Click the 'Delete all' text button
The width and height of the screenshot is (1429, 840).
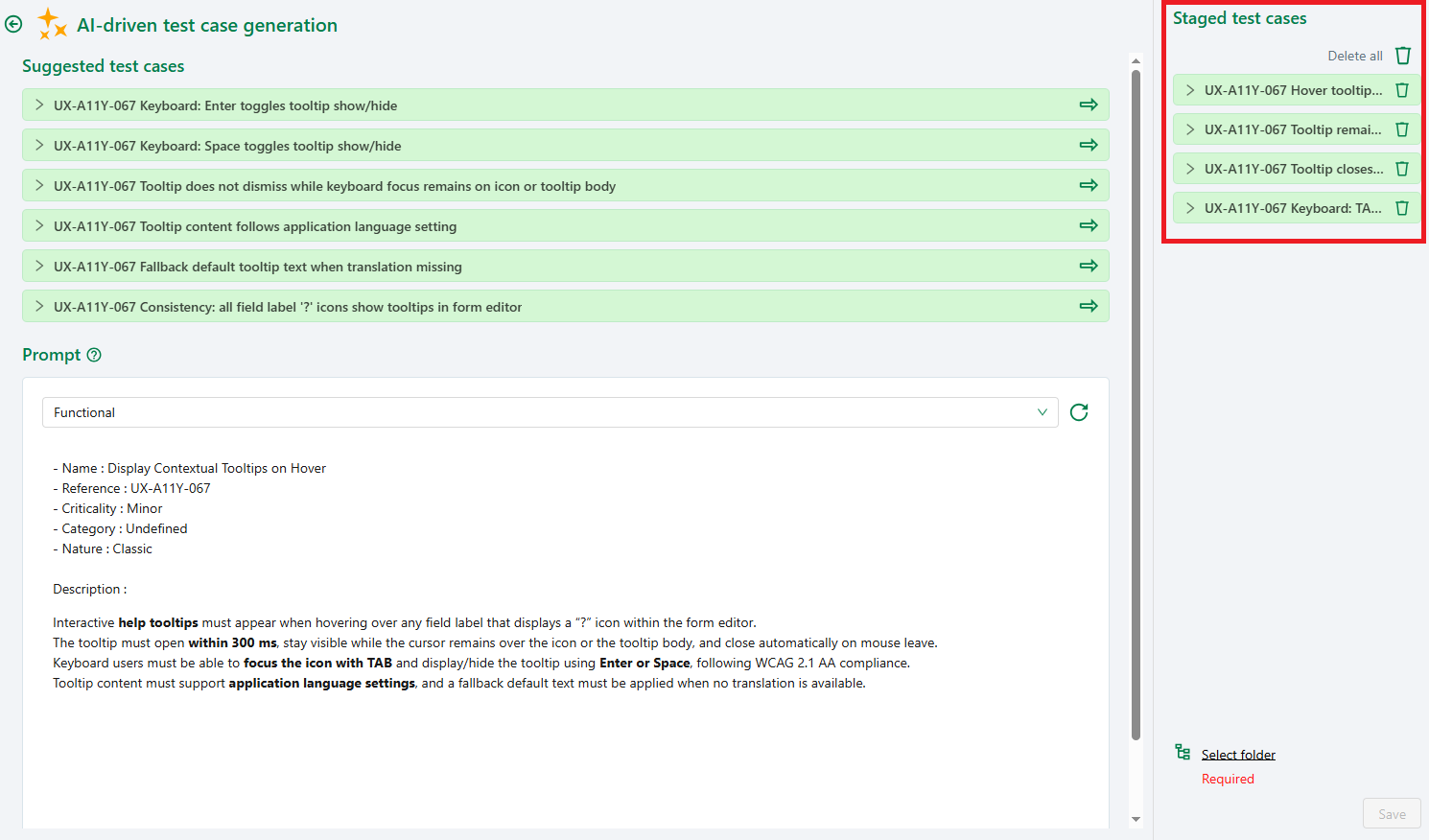pos(1355,56)
